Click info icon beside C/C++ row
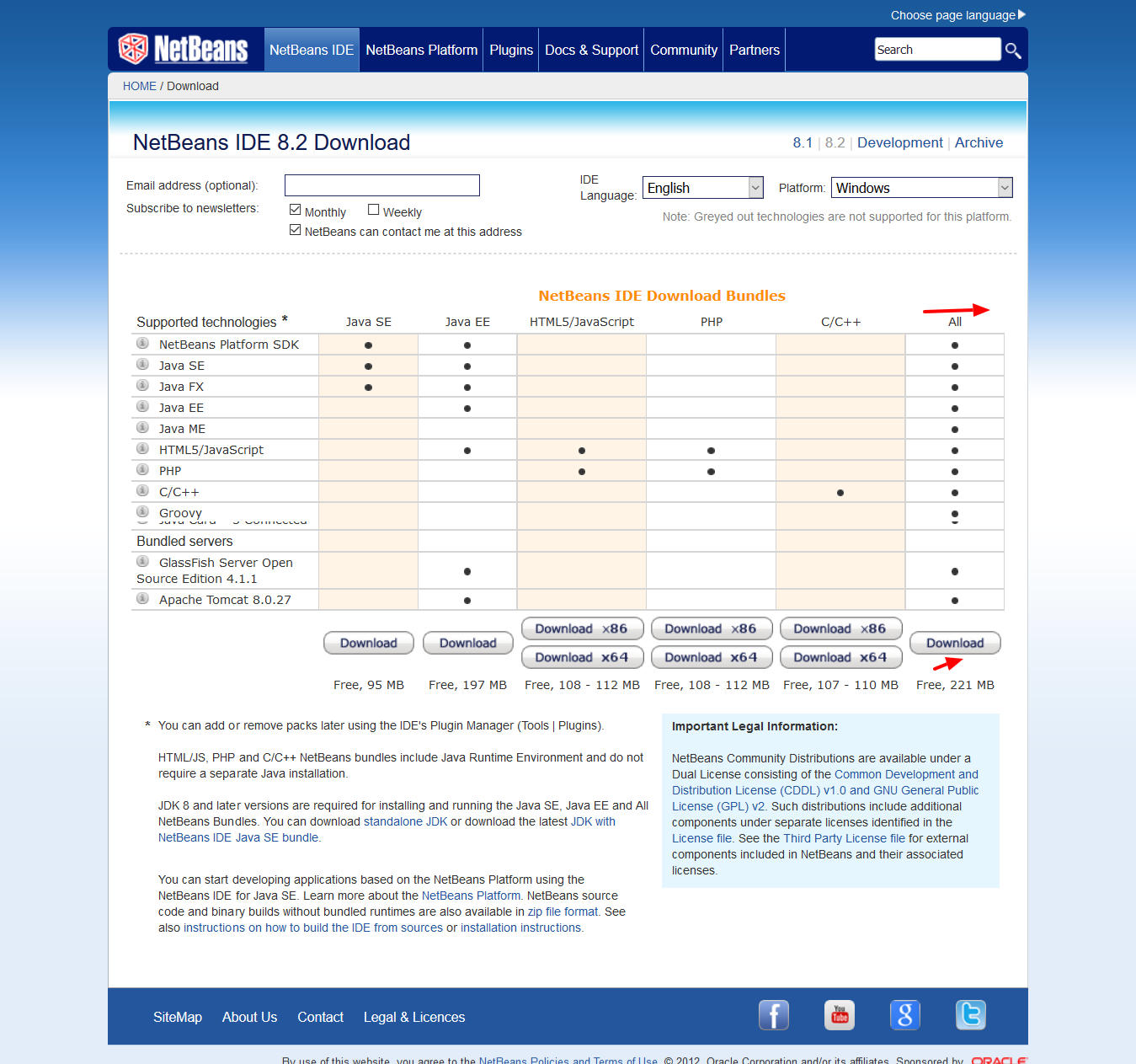This screenshot has width=1136, height=1064. click(x=143, y=490)
